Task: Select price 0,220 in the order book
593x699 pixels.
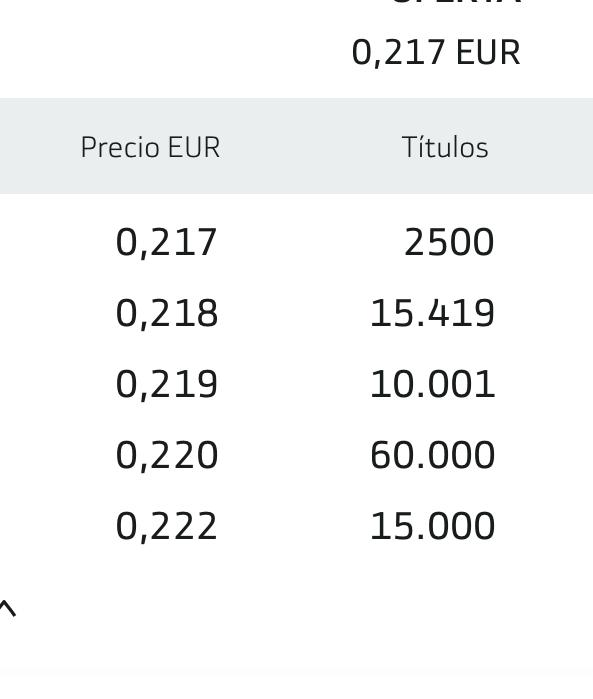Action: (x=167, y=455)
